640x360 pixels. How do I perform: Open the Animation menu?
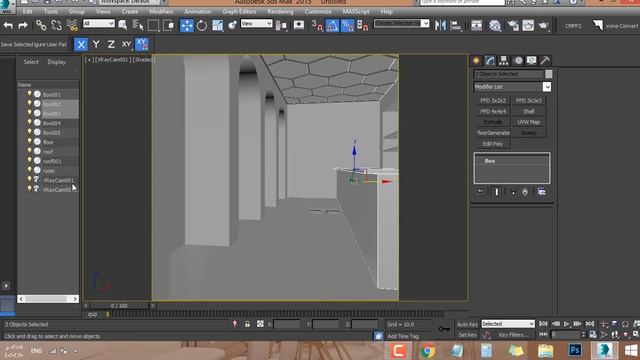point(198,11)
